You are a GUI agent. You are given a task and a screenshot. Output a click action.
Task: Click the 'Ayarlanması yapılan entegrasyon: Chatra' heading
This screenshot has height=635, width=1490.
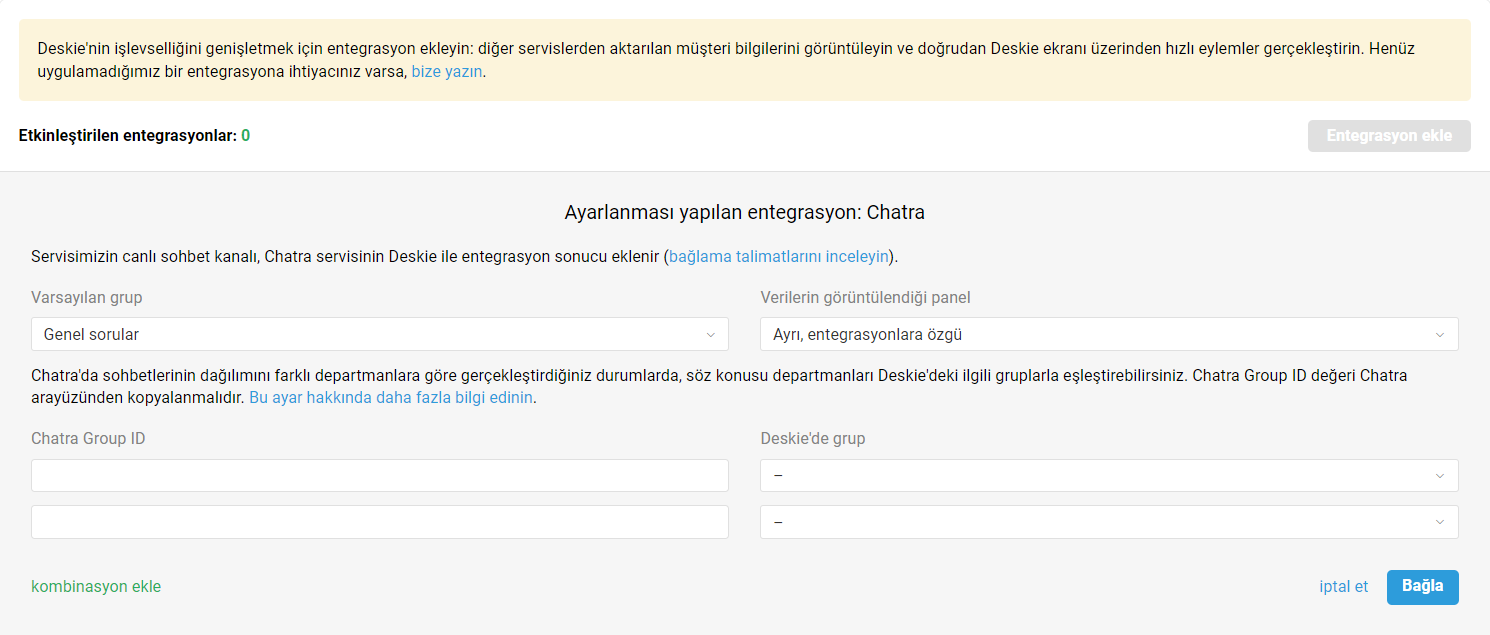tap(745, 212)
